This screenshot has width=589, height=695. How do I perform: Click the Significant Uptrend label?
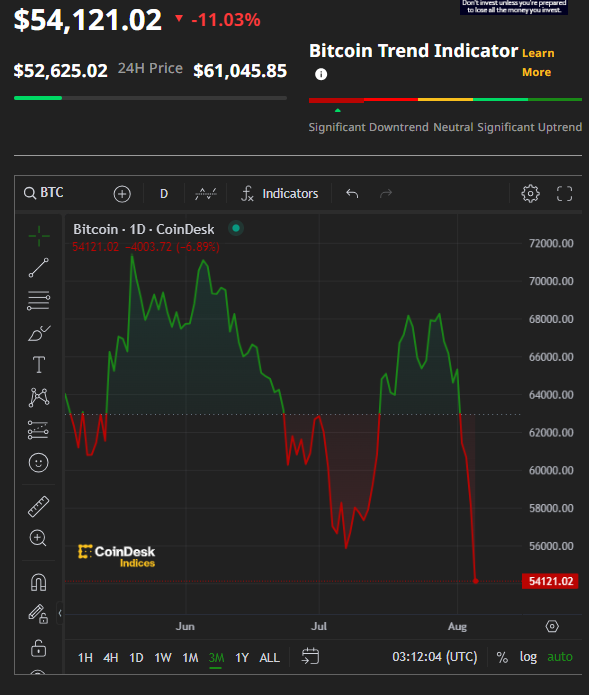pyautogui.click(x=530, y=127)
